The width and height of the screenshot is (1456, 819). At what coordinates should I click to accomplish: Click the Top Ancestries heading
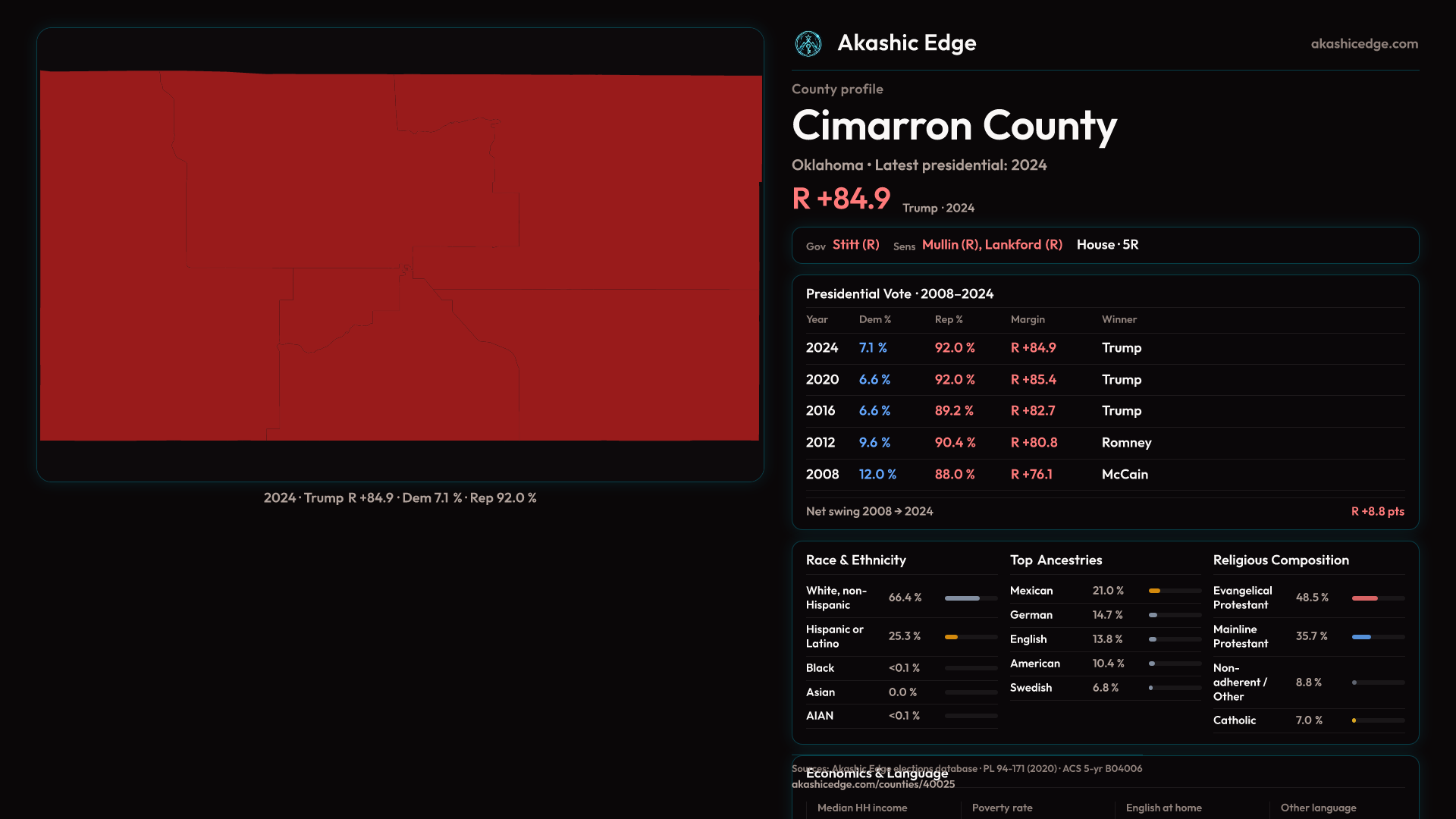[1056, 560]
